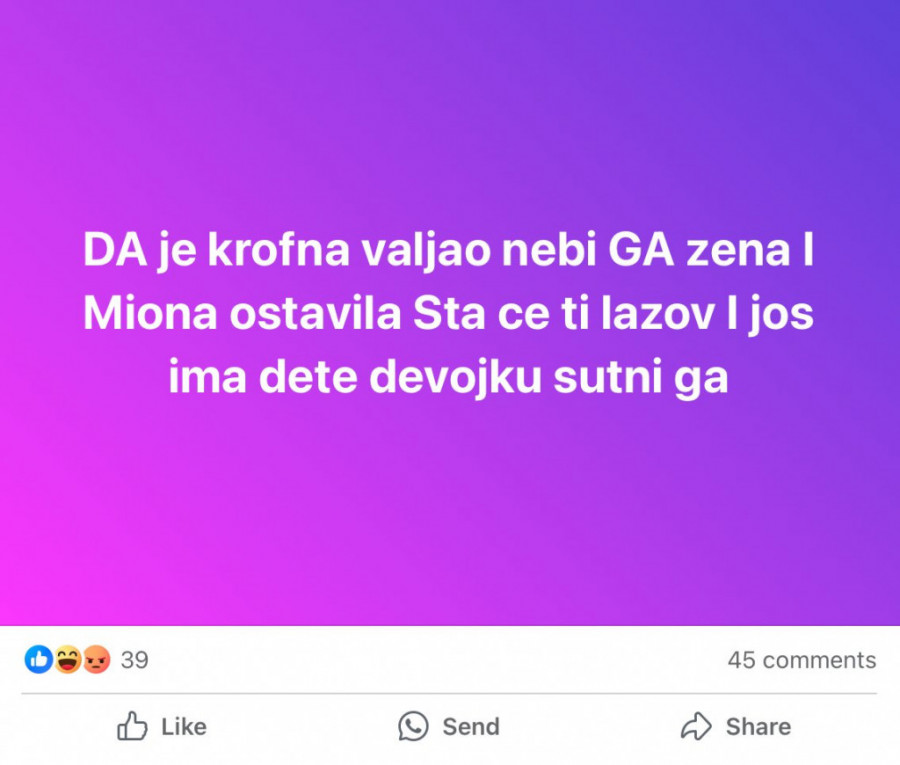Click the angry face reaction emoji

pyautogui.click(x=96, y=659)
